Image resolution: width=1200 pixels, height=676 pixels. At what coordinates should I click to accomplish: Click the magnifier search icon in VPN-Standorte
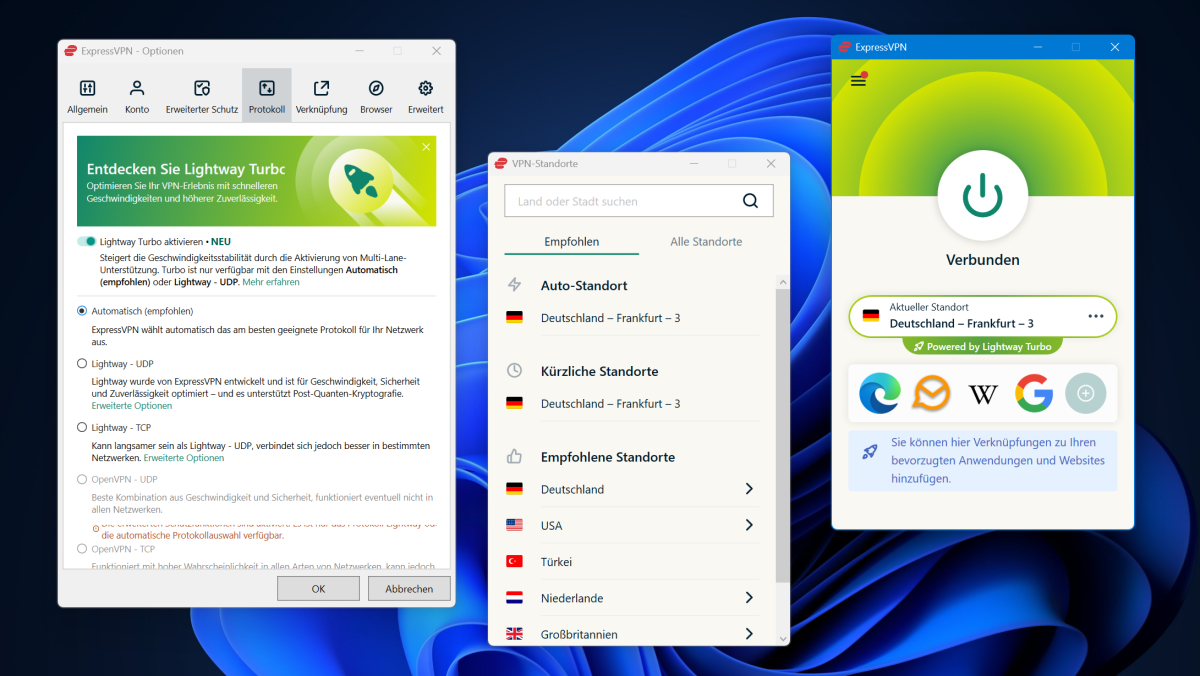tap(750, 201)
